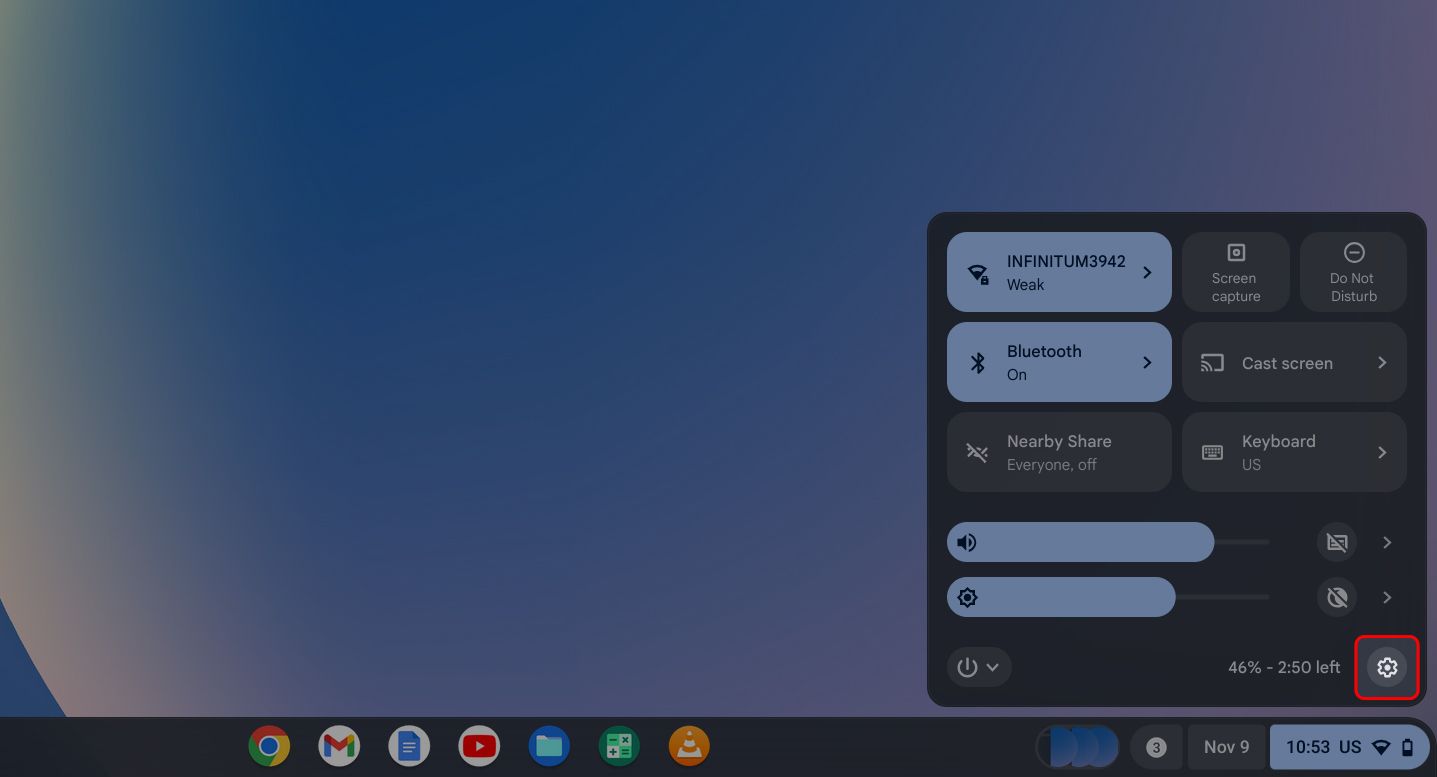Turn on Nearby Share

coord(1059,452)
